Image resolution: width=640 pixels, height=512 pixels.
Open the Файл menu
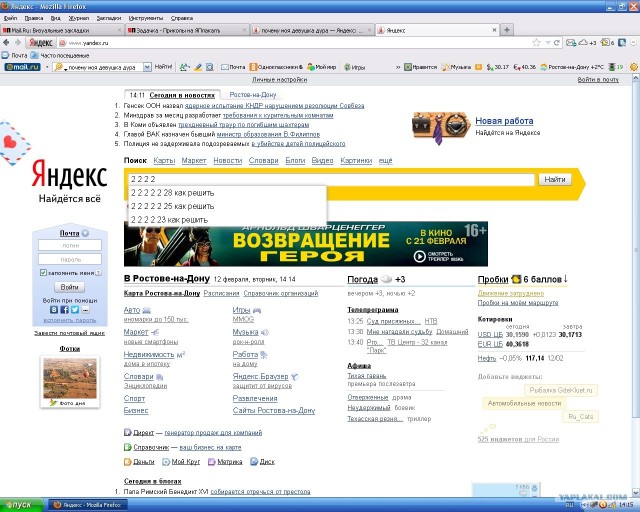(11, 18)
